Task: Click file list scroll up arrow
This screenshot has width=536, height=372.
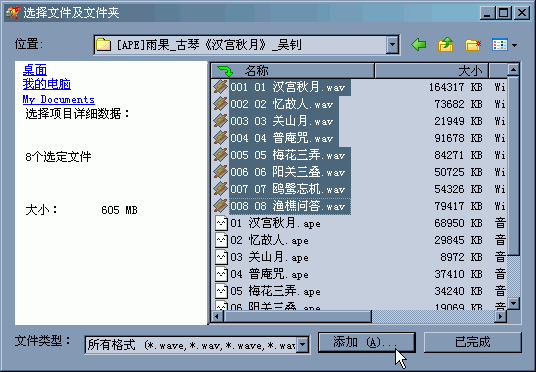Action: (513, 70)
